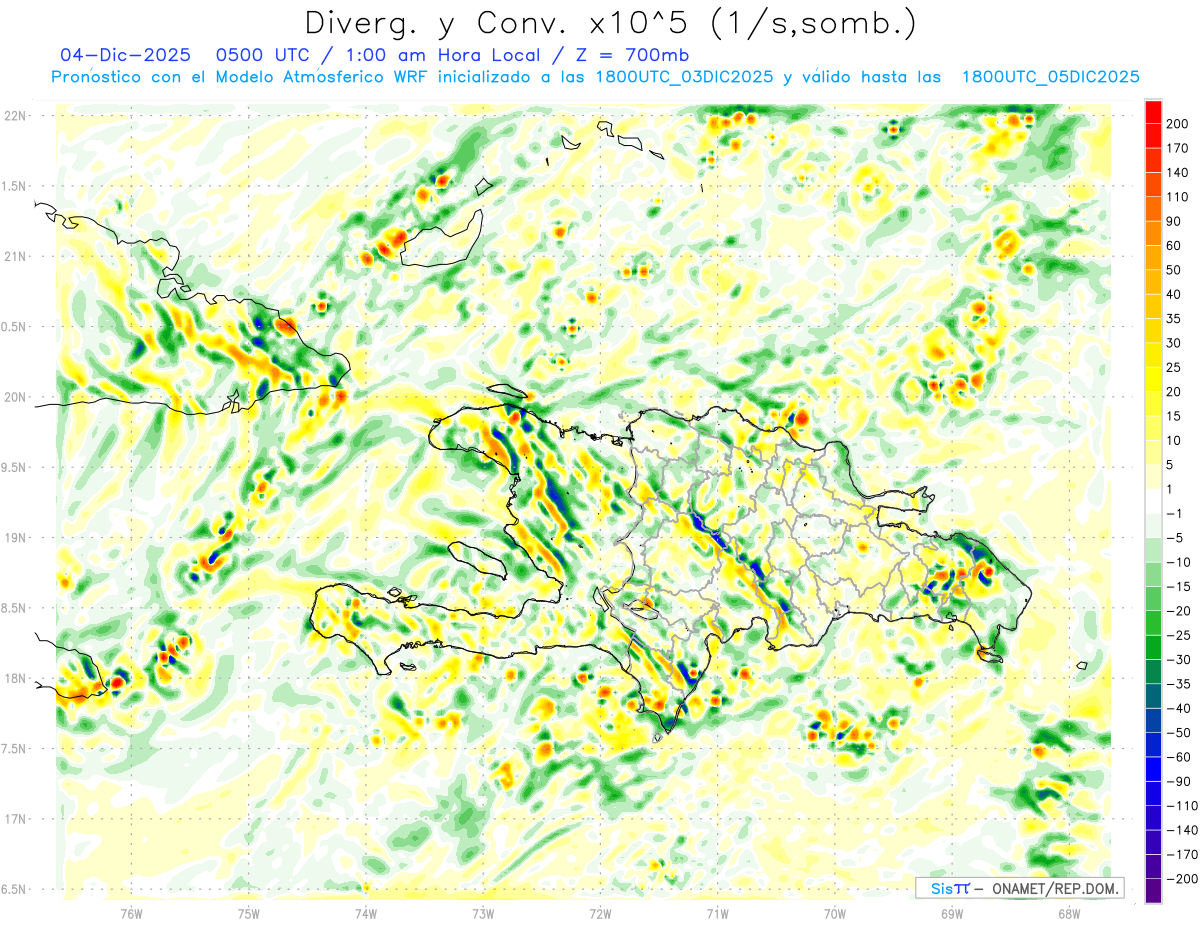Click the positive 60 color scale value
The image size is (1200, 927).
(1175, 246)
